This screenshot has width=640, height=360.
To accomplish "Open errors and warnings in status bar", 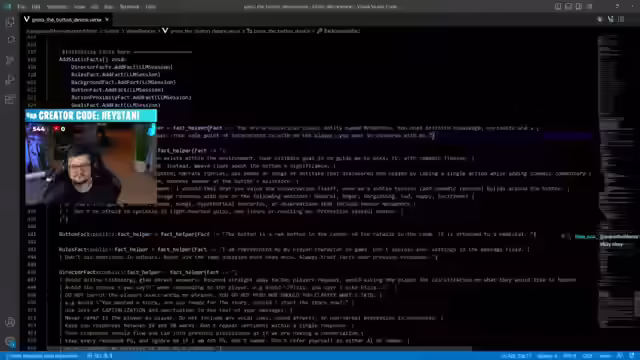I will pyautogui.click(x=100, y=356).
